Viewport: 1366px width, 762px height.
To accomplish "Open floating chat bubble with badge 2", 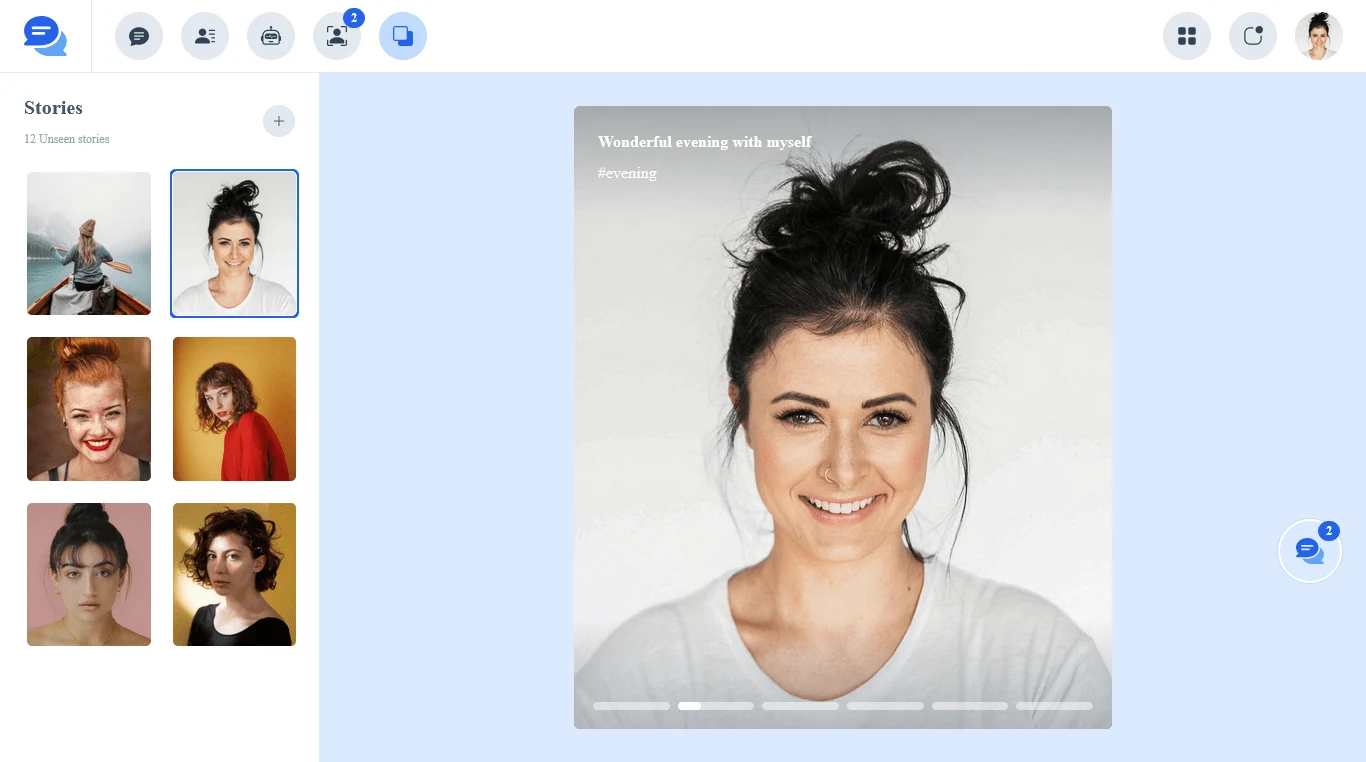I will click(x=1310, y=550).
